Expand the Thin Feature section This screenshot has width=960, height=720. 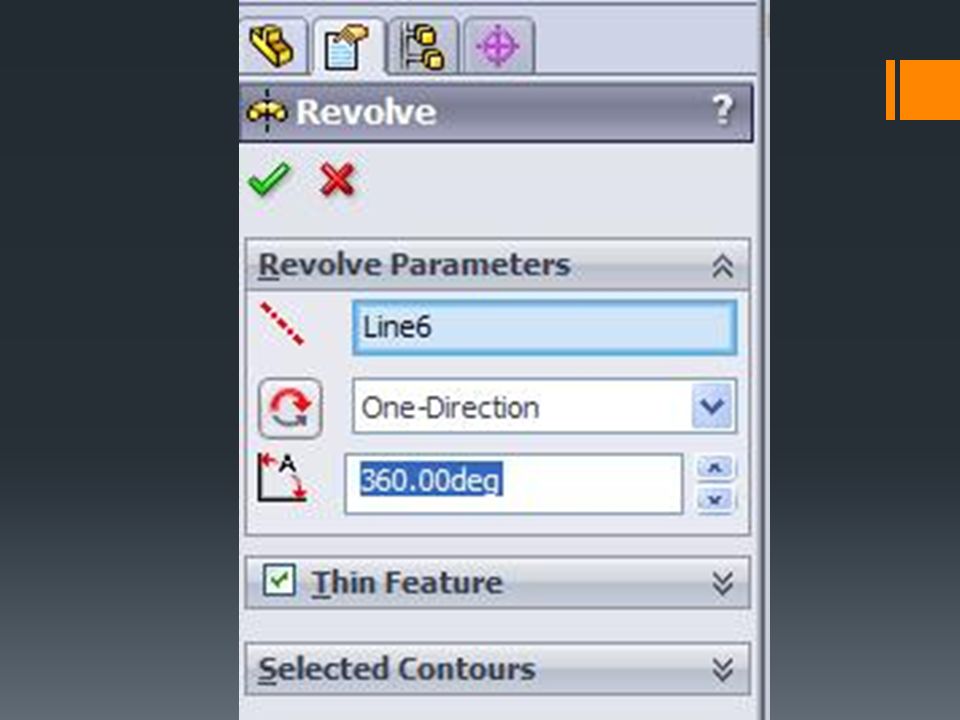click(722, 583)
